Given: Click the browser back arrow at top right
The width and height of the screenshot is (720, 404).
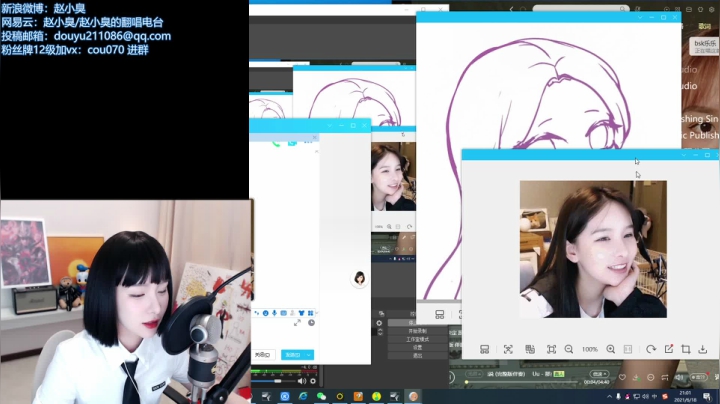Looking at the screenshot, I should 512,9.
